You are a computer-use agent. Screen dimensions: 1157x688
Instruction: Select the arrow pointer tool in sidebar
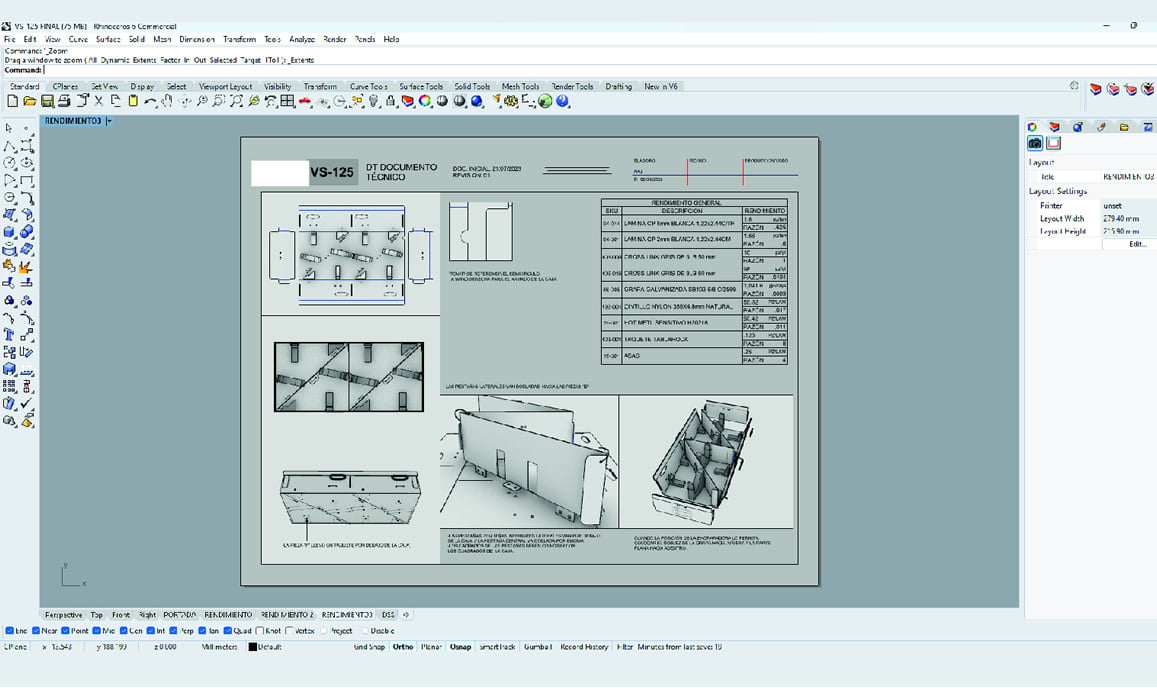10,128
